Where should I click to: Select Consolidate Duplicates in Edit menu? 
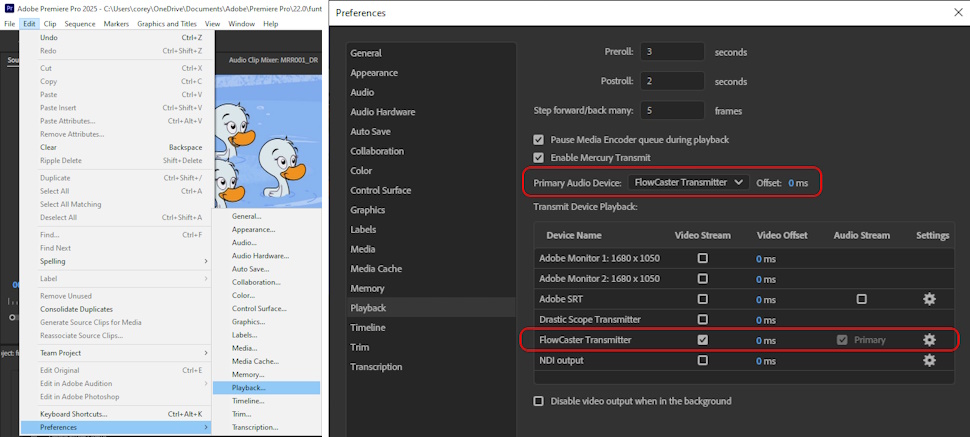(116, 309)
